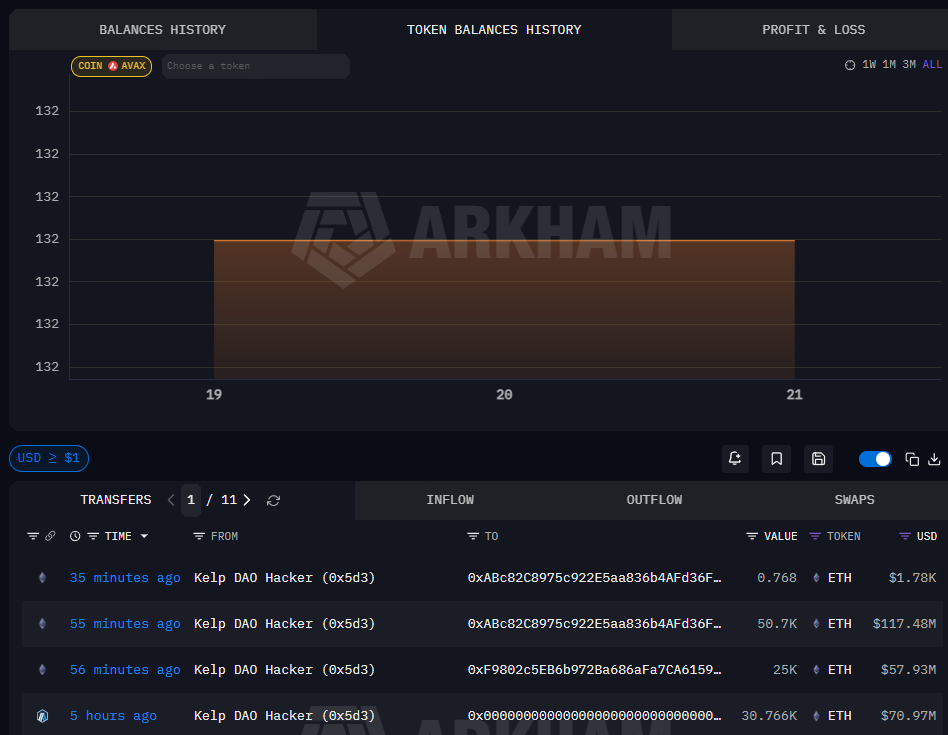948x735 pixels.
Task: Open the OUTFLOW tab
Action: pyautogui.click(x=654, y=500)
